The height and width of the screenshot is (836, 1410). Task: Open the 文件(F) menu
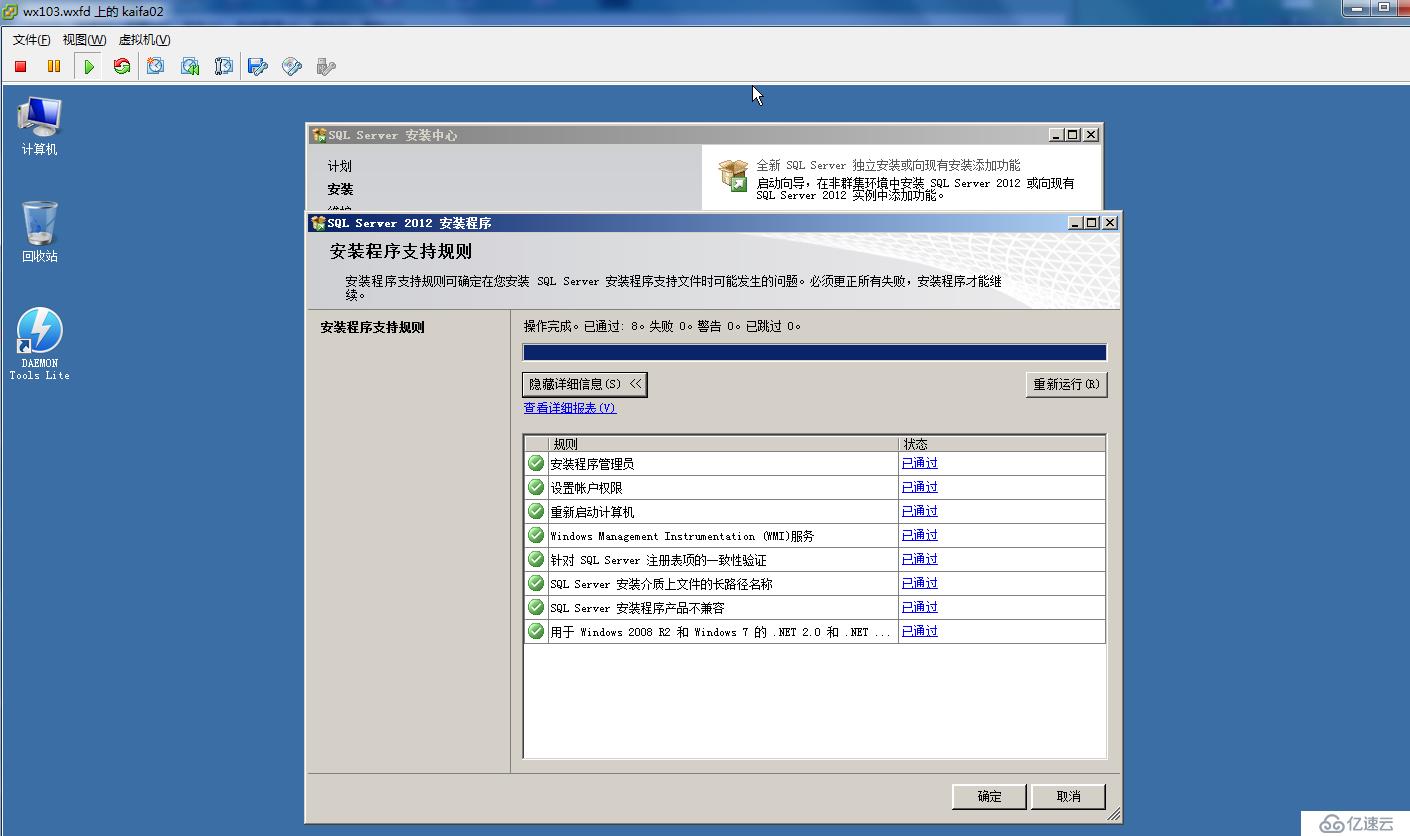(x=31, y=40)
